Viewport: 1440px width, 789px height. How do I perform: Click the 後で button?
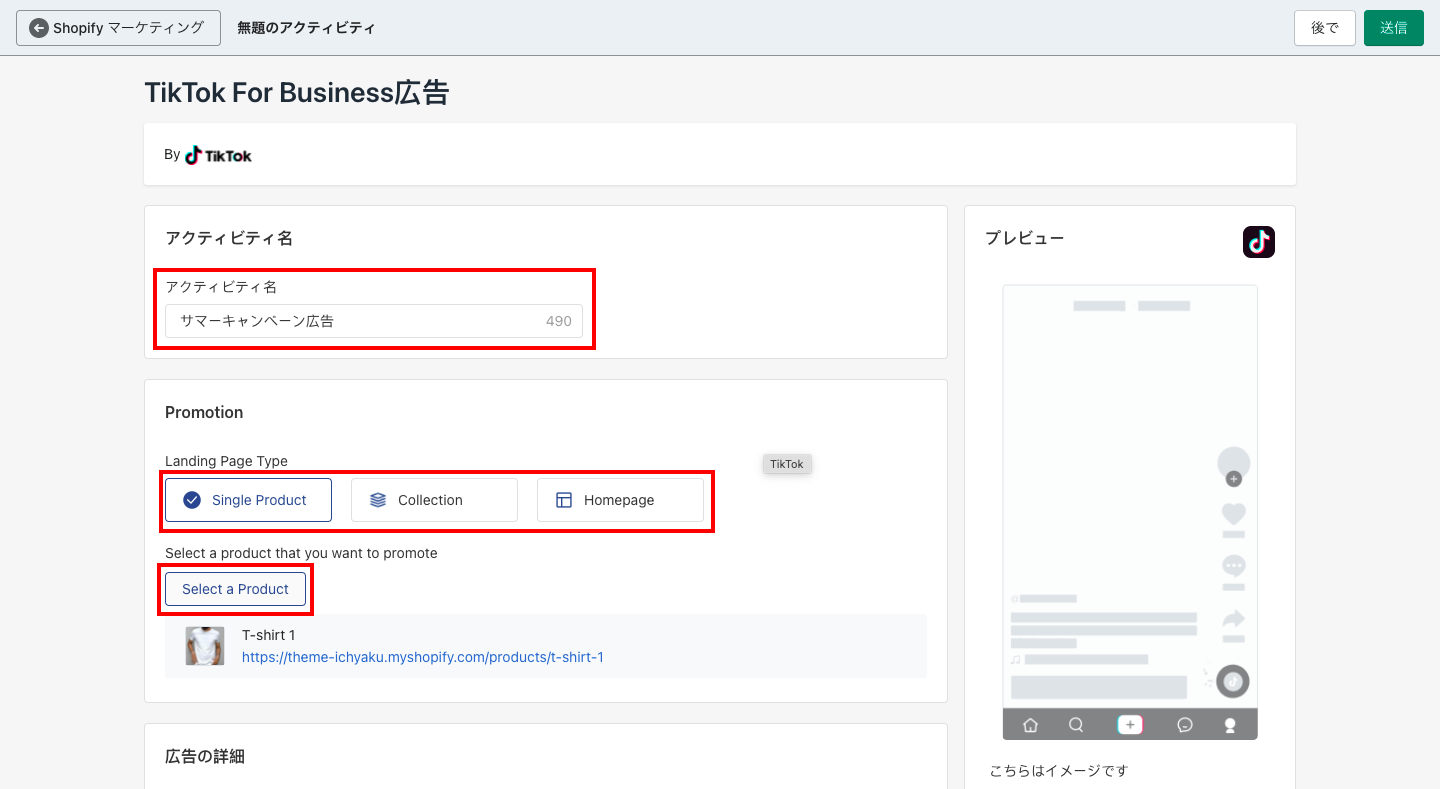pos(1325,28)
